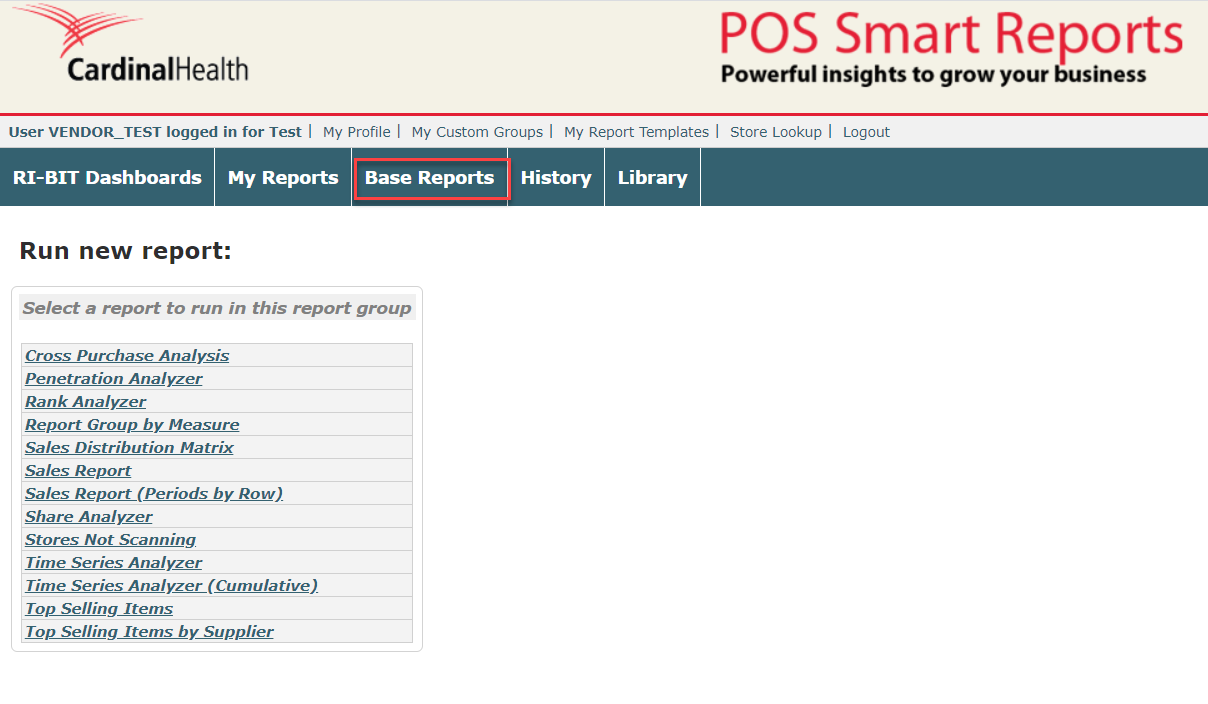This screenshot has width=1208, height=704.
Task: Run the Sales Distribution Matrix report
Action: coord(129,448)
